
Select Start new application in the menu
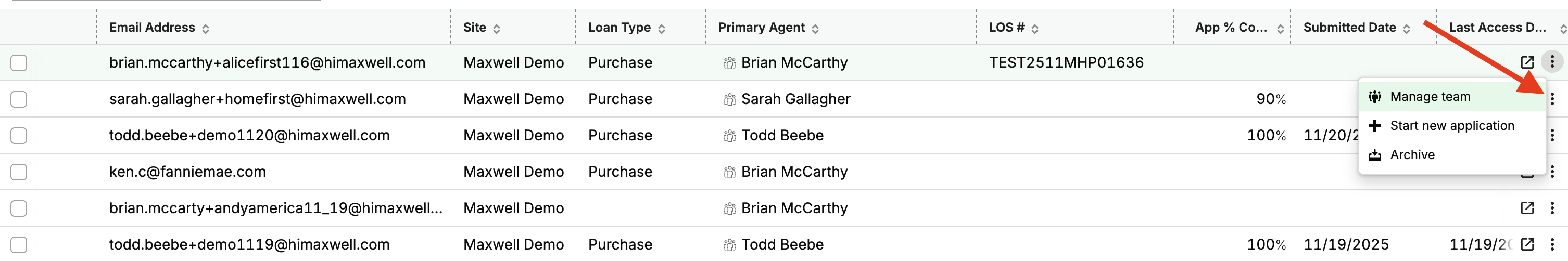click(1452, 126)
